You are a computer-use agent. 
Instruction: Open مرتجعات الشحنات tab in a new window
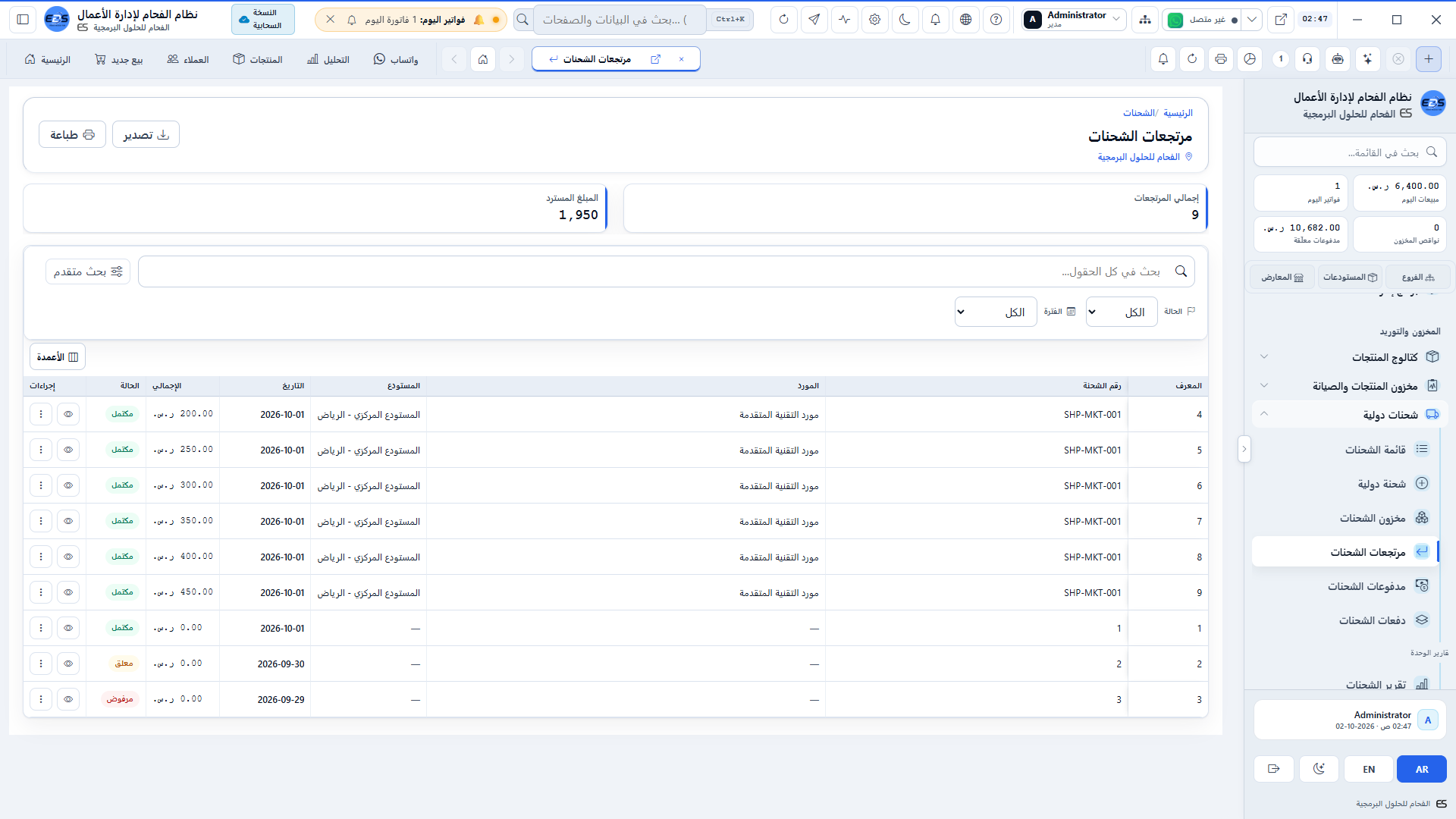(656, 59)
